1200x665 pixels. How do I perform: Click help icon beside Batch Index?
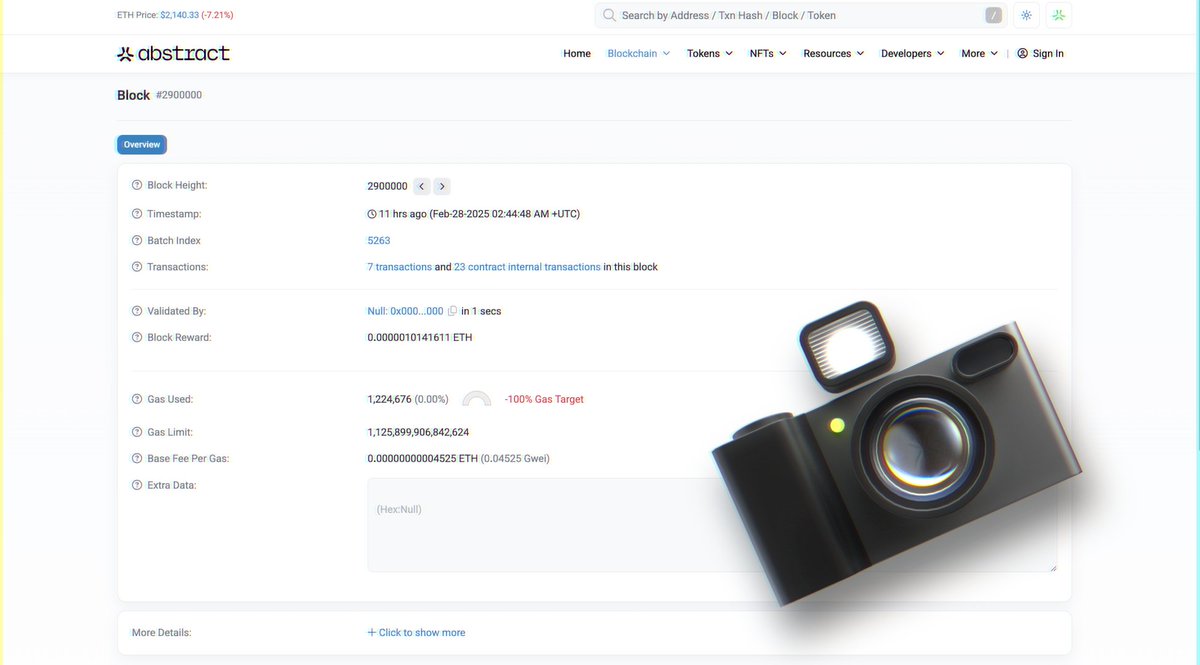[x=137, y=241]
